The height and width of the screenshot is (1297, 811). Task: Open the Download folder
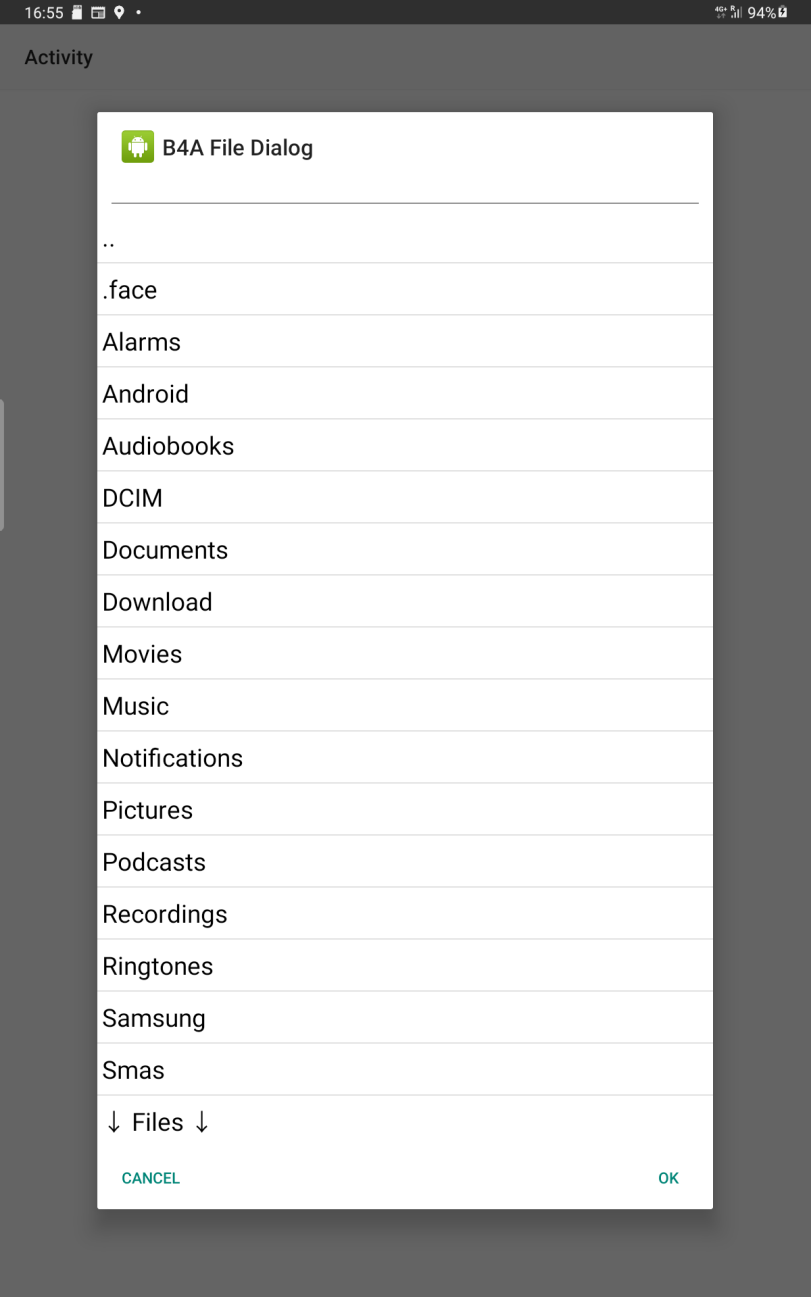(404, 602)
